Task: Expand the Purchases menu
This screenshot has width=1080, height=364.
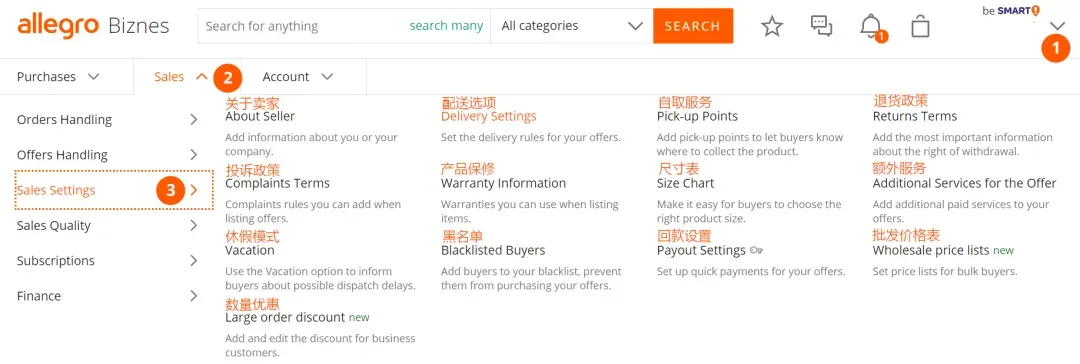Action: 59,77
